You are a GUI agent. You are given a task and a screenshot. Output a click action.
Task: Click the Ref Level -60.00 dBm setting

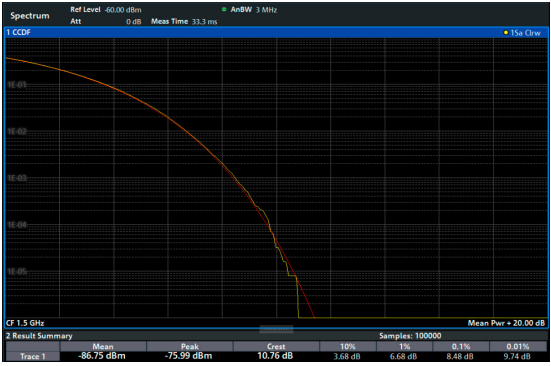[106, 10]
